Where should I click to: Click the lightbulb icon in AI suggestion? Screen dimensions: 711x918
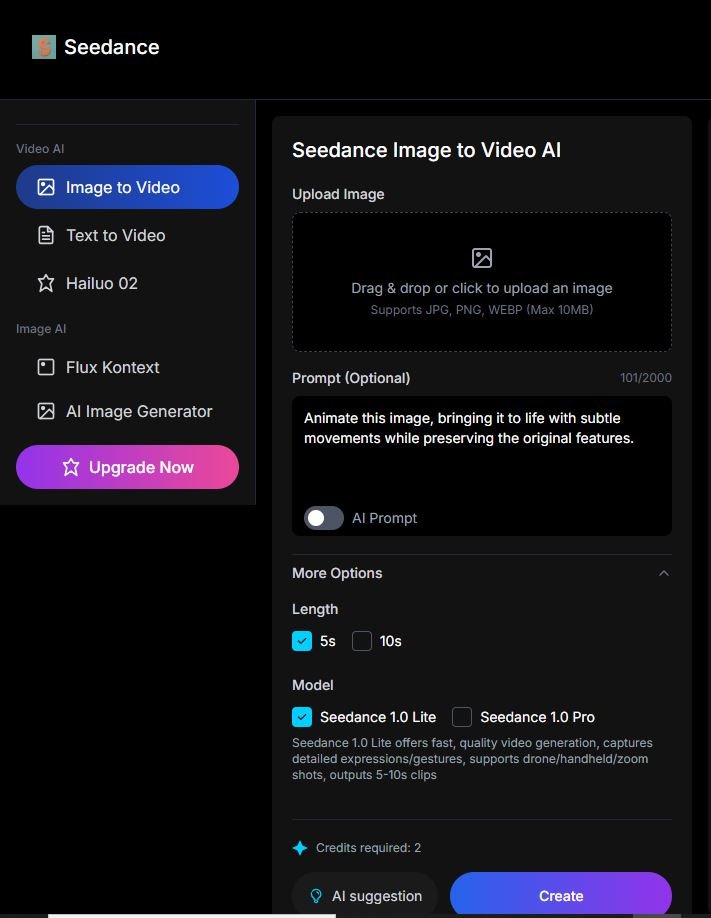pyautogui.click(x=316, y=896)
